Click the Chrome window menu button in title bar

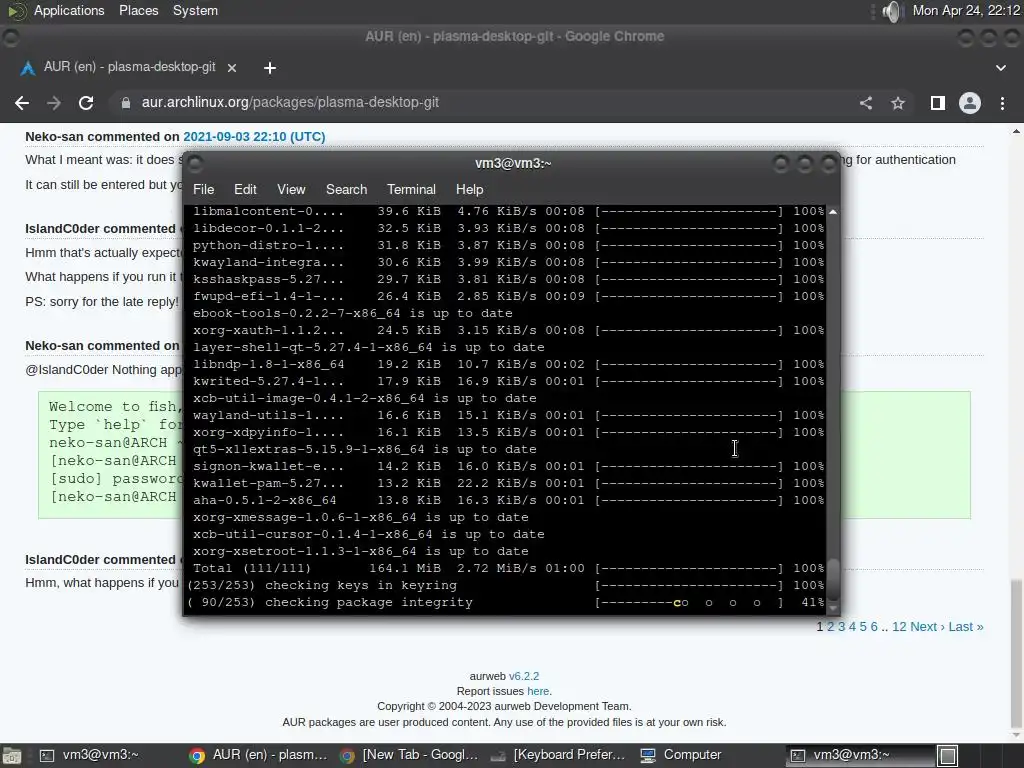[x=10, y=37]
